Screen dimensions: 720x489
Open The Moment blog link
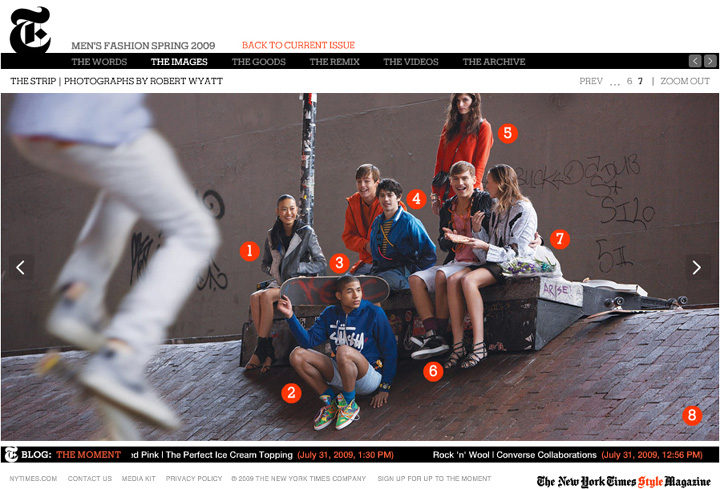click(88, 455)
